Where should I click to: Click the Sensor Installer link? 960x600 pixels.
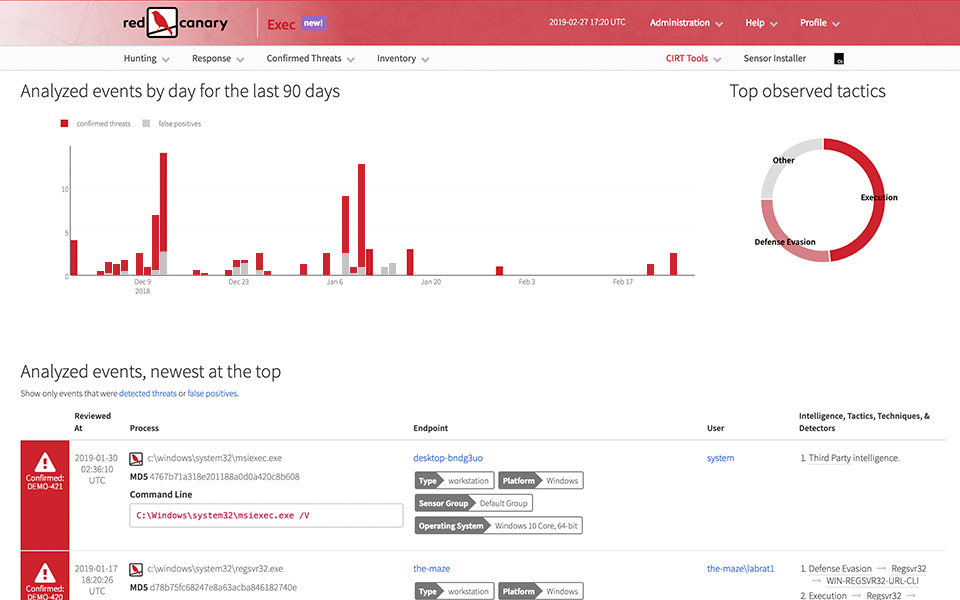(x=774, y=59)
